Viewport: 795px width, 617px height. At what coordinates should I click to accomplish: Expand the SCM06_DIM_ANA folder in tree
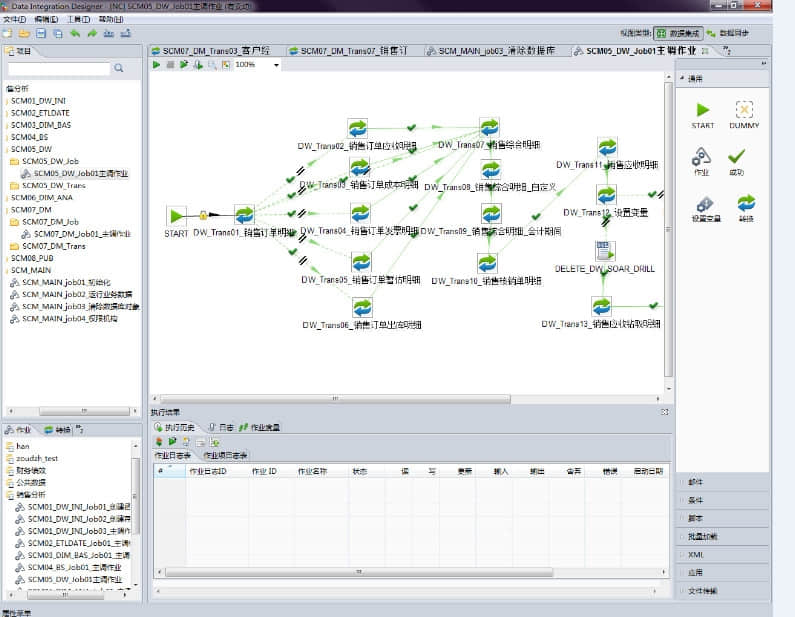coord(37,198)
